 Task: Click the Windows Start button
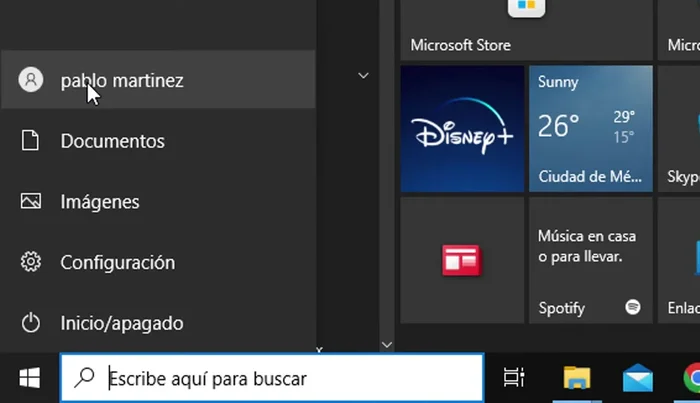tap(29, 378)
